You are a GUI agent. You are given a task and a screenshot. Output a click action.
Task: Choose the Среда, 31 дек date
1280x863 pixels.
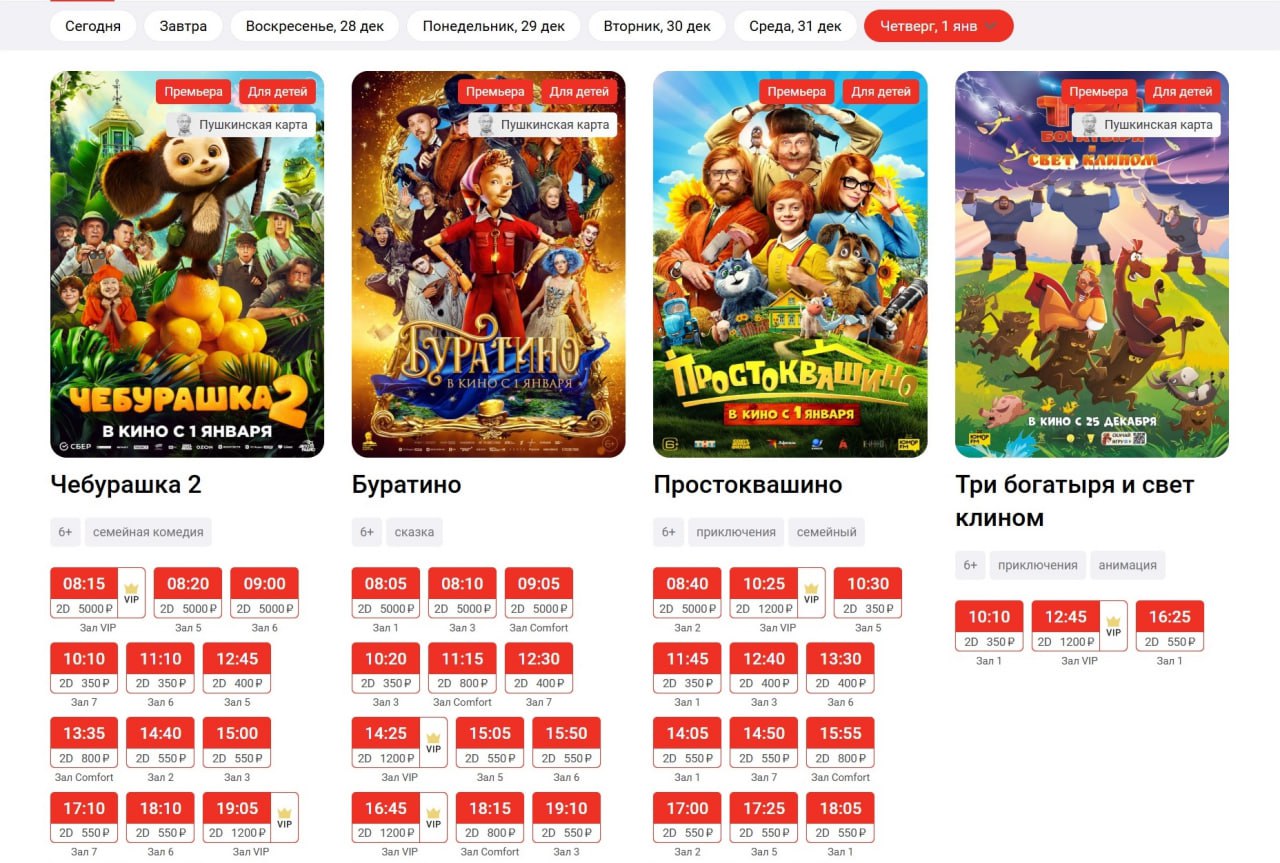pos(795,26)
